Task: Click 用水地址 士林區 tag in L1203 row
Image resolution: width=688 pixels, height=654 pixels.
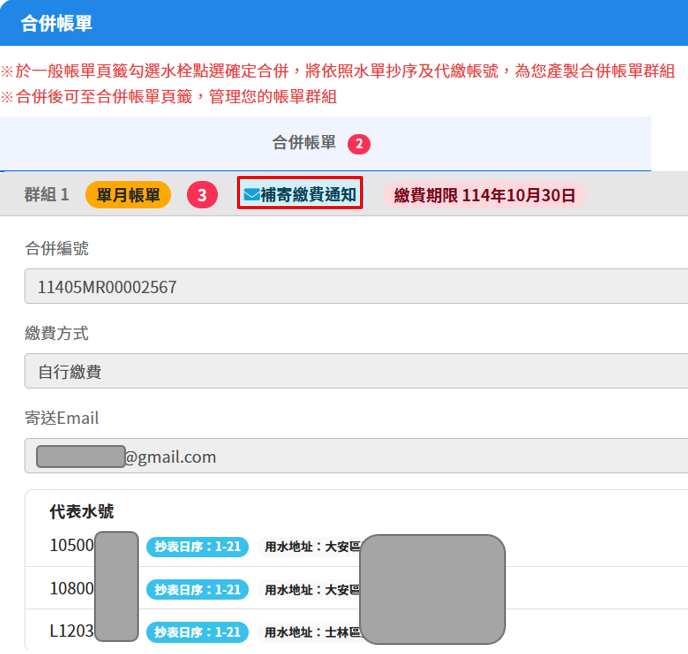Action: pos(310,632)
